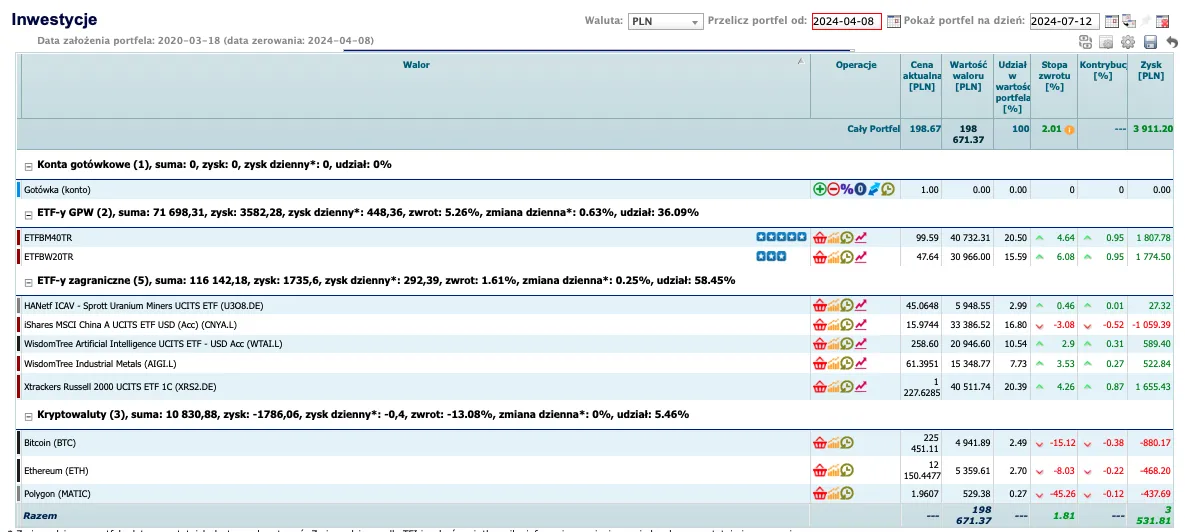
Task: Click the Przelicz portfel od date field
Action: tap(846, 21)
